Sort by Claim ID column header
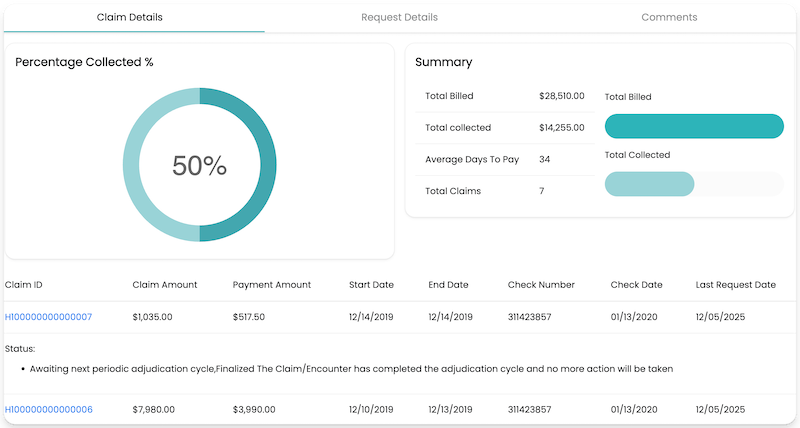The image size is (800, 428). [24, 285]
